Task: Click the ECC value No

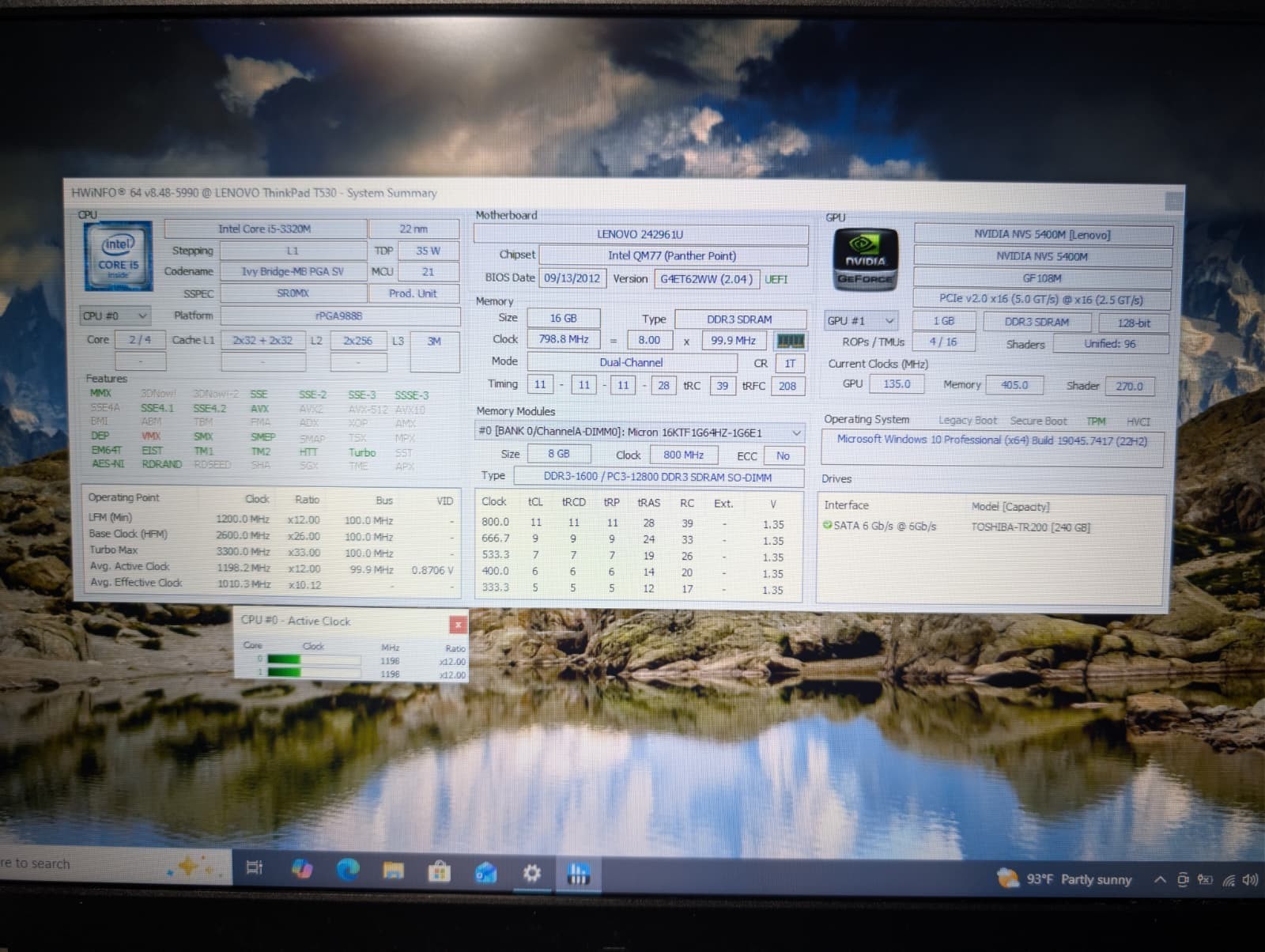Action: [783, 455]
